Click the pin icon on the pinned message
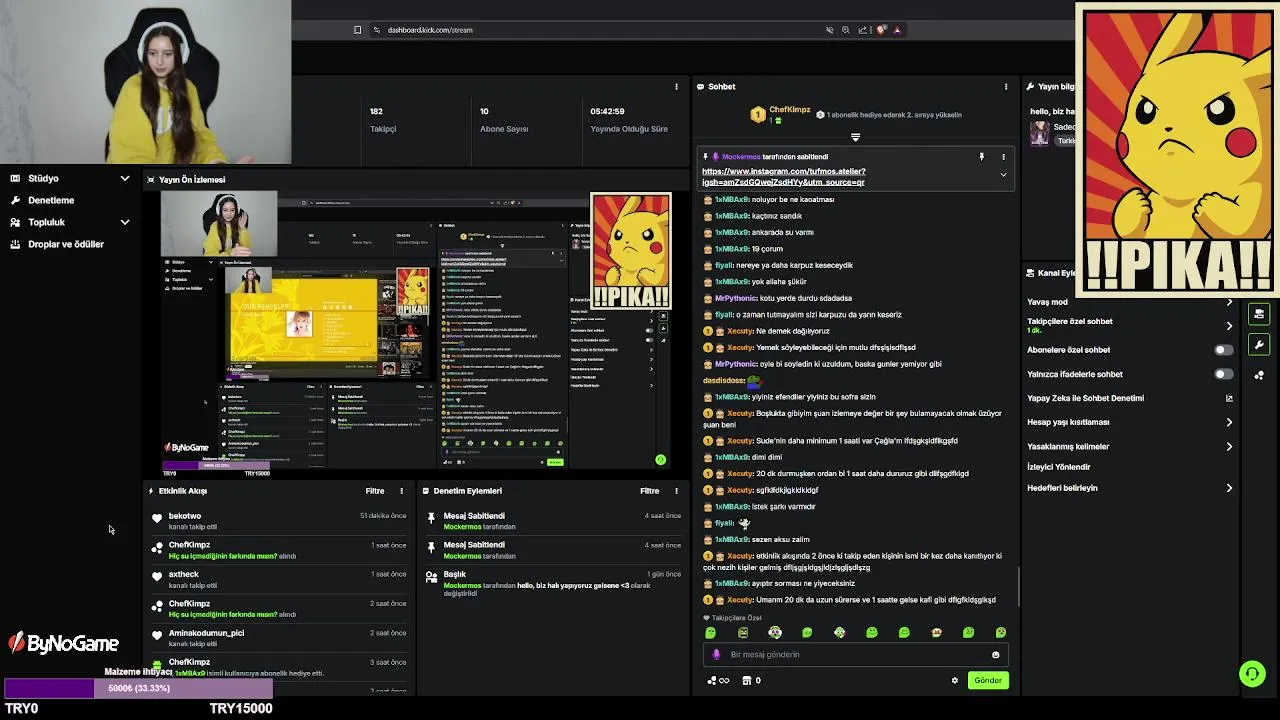This screenshot has width=1280, height=720. tap(981, 157)
